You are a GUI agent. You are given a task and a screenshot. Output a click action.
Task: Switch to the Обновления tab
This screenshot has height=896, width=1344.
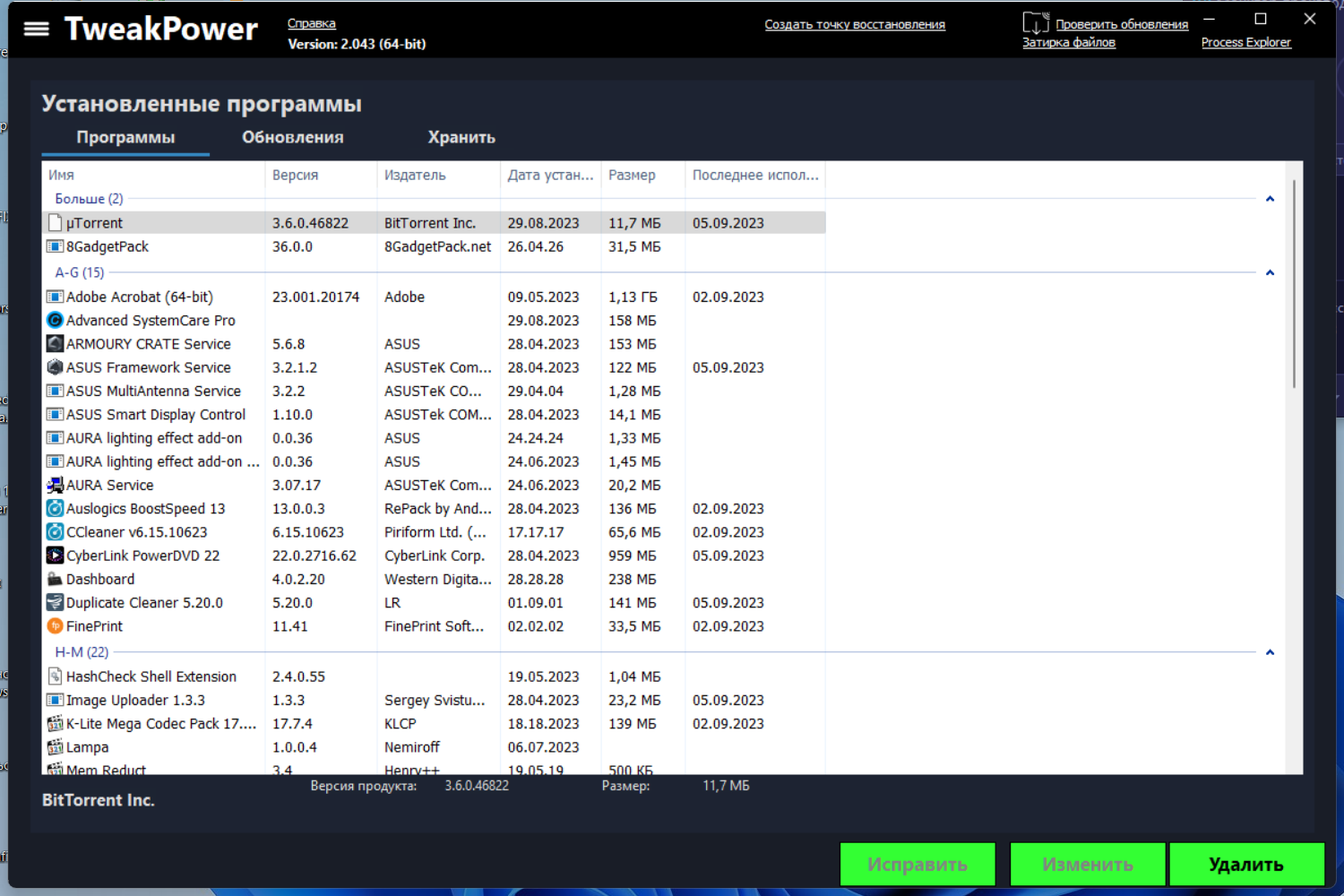(x=293, y=137)
